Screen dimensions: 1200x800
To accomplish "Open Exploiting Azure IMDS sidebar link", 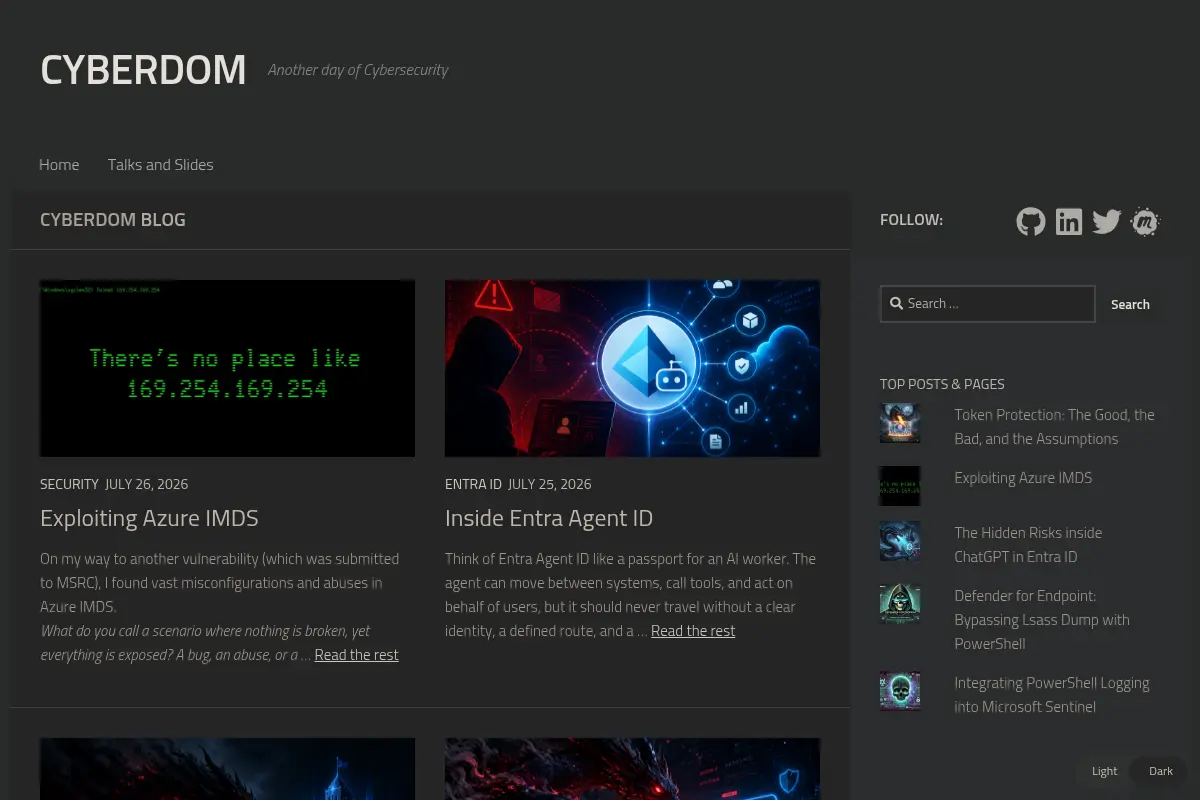I will (1023, 478).
